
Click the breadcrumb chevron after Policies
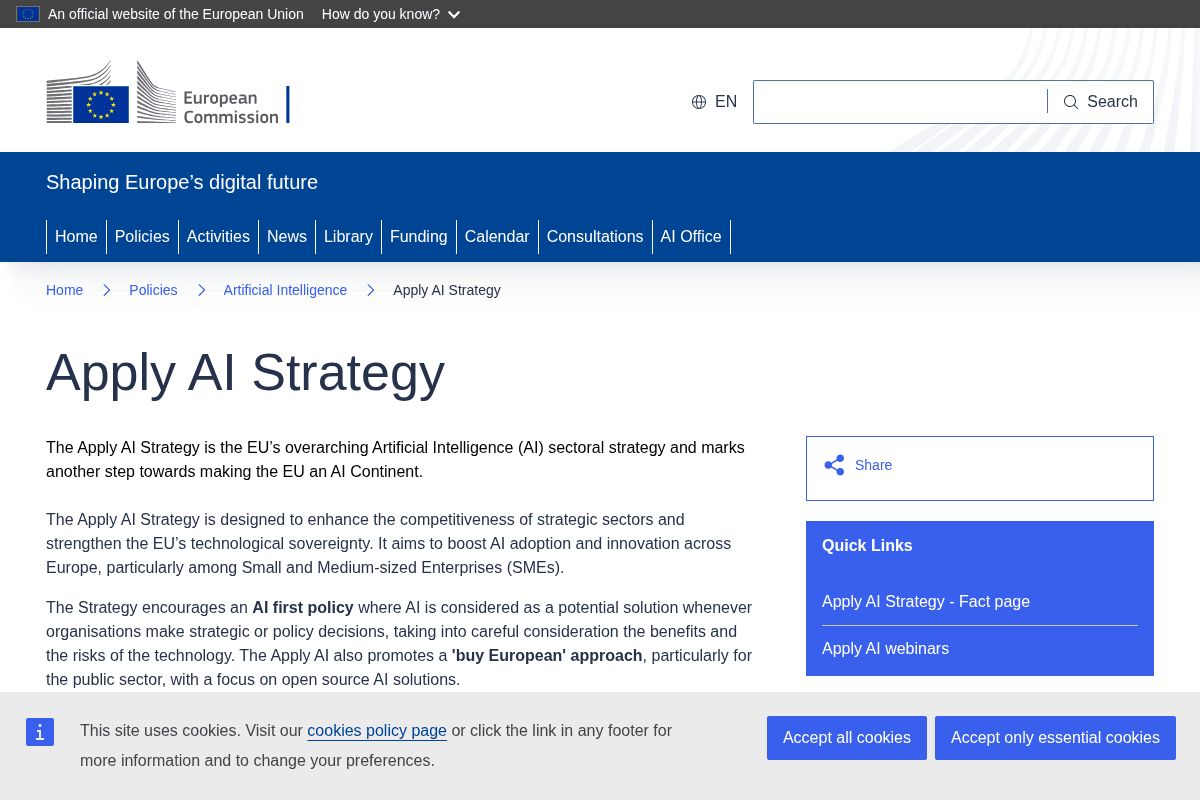(201, 290)
